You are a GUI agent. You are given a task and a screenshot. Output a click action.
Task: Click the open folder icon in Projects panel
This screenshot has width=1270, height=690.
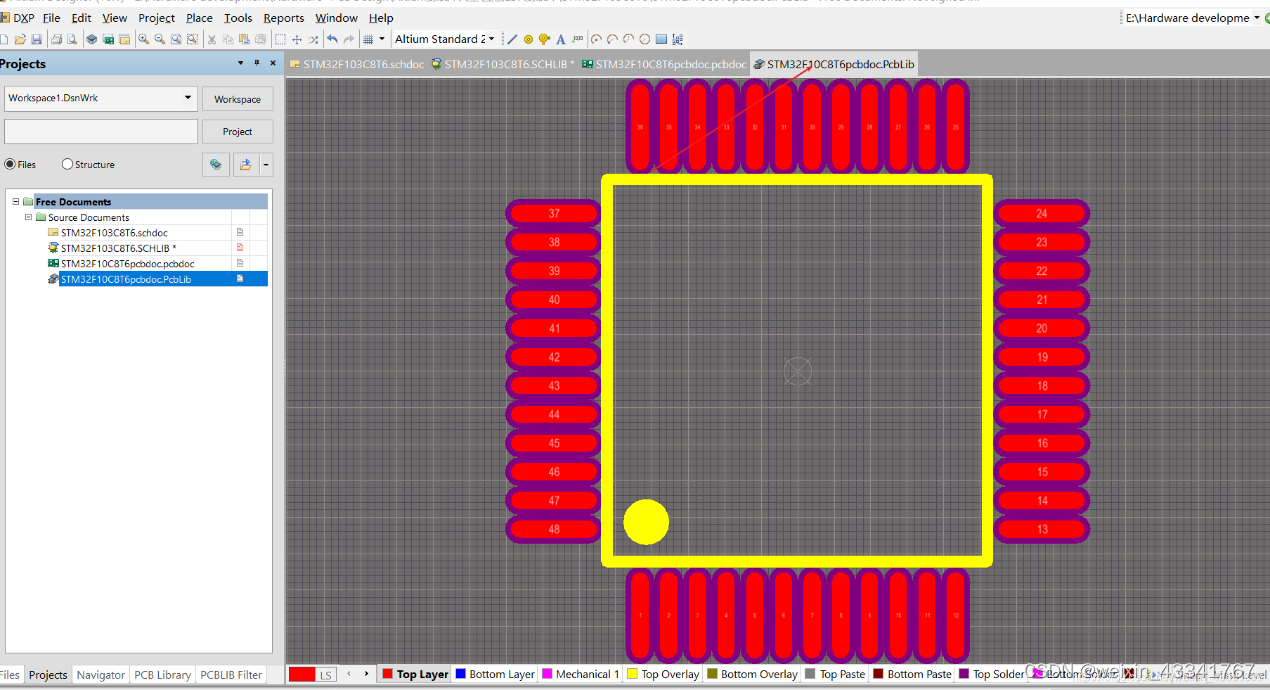click(x=246, y=165)
